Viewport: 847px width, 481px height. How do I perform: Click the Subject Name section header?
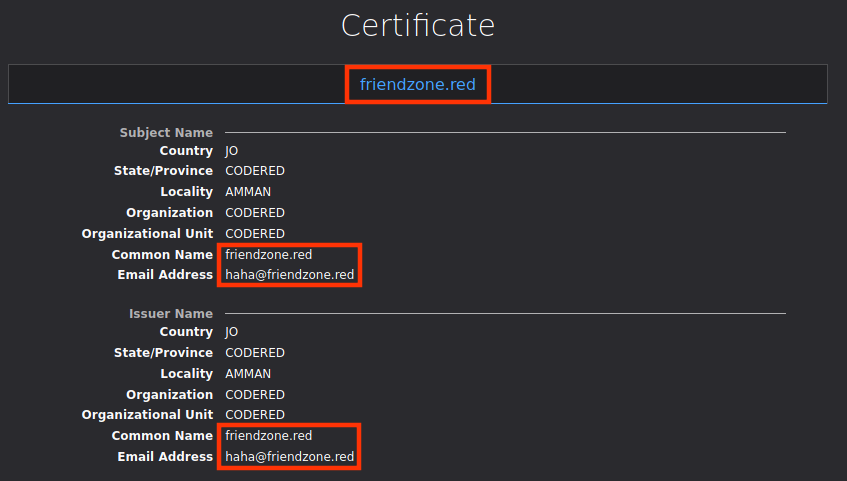(166, 132)
